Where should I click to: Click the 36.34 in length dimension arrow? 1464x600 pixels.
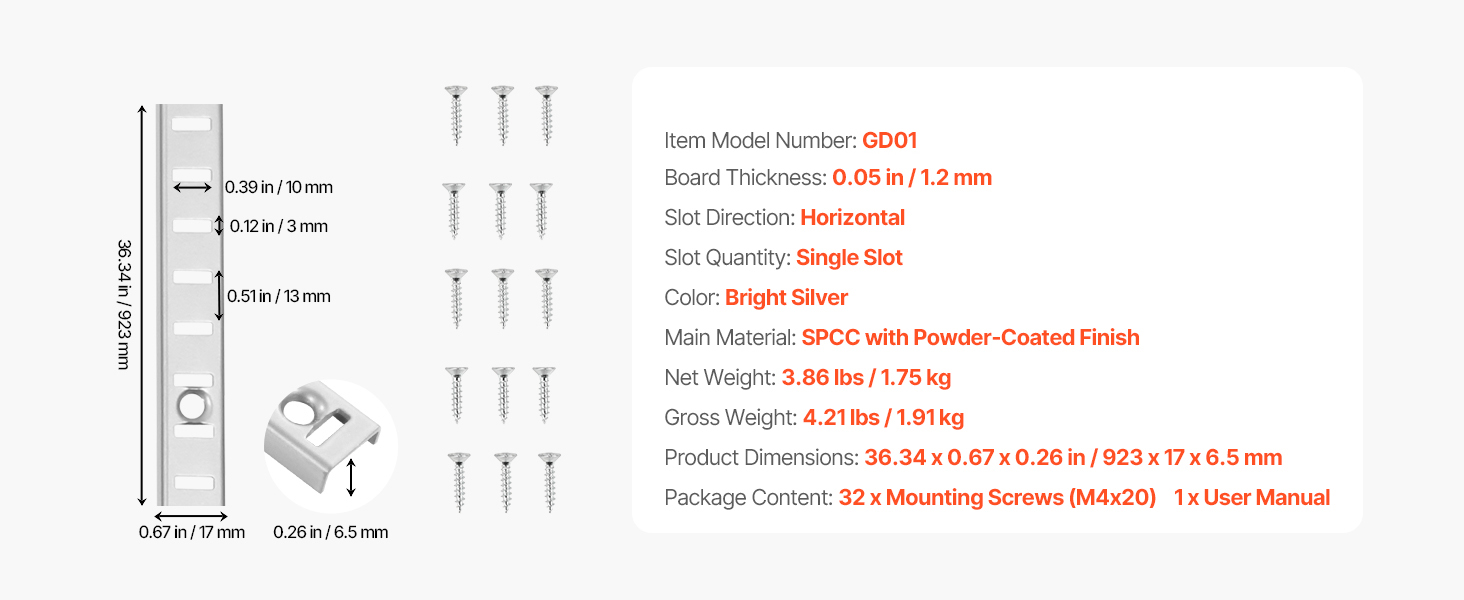(142, 305)
